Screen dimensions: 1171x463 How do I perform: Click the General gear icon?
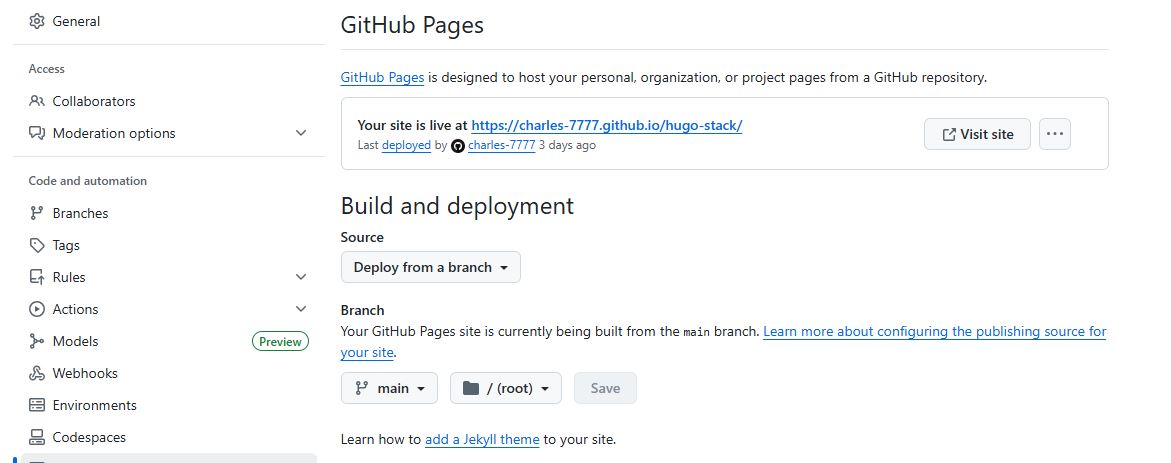click(x=37, y=21)
